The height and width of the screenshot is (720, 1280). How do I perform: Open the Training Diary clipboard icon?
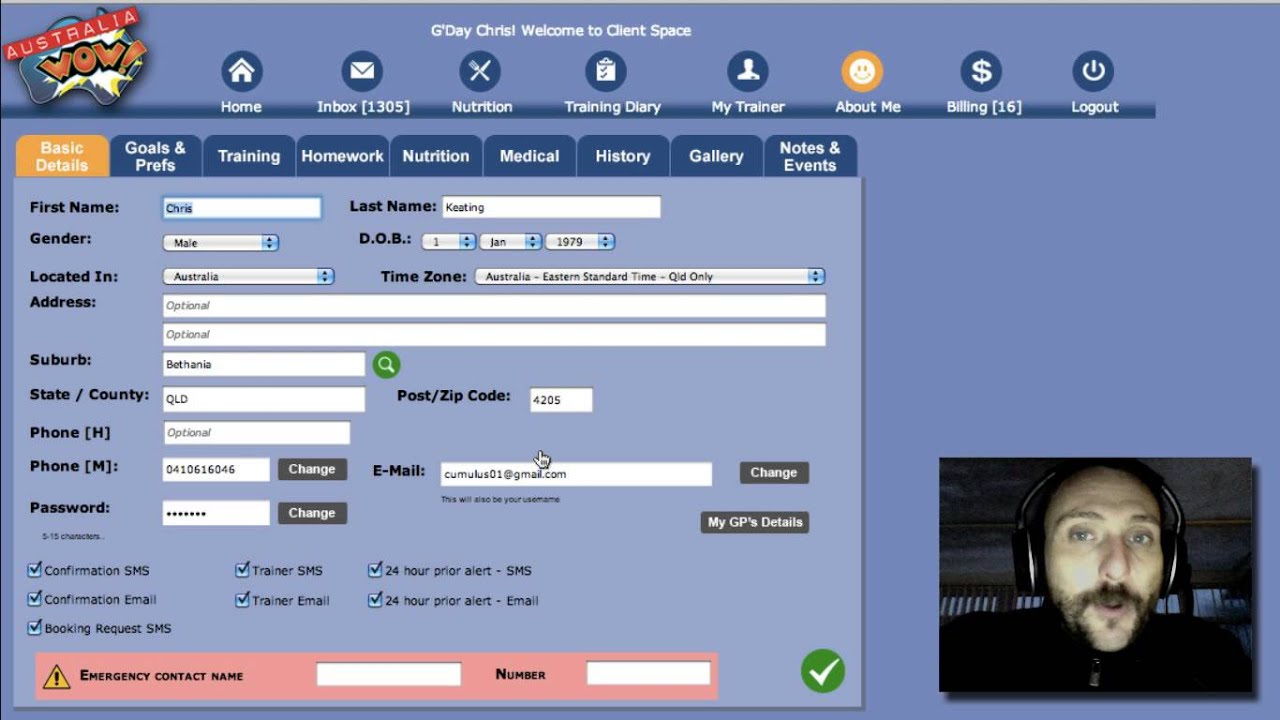coord(606,71)
